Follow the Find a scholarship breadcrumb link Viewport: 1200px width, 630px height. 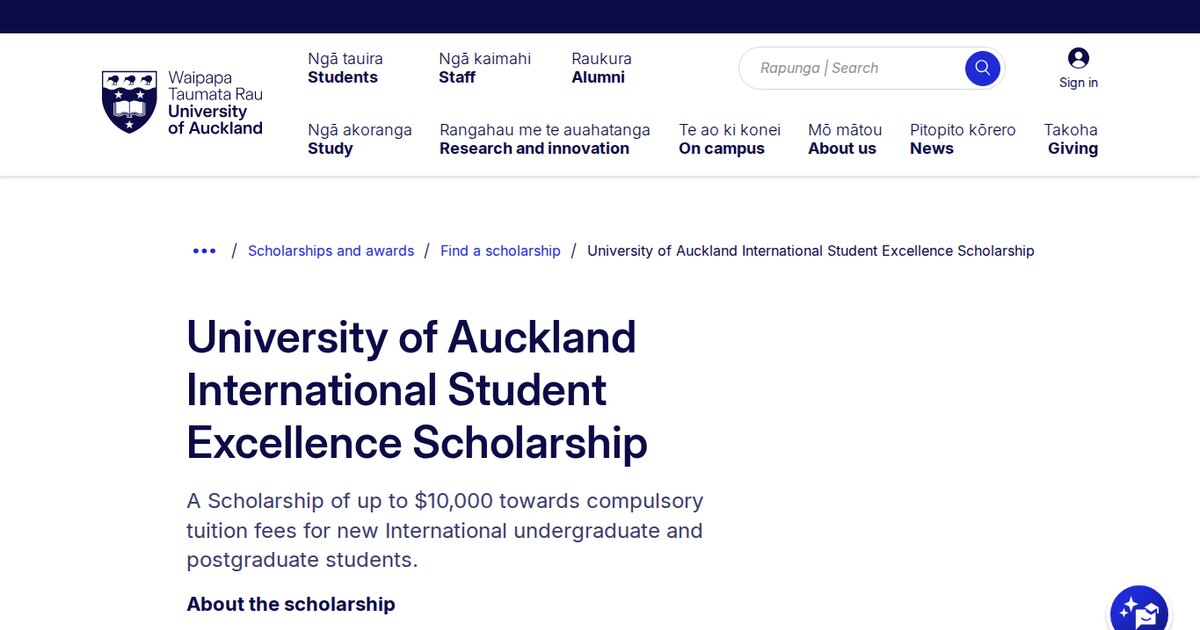click(500, 251)
